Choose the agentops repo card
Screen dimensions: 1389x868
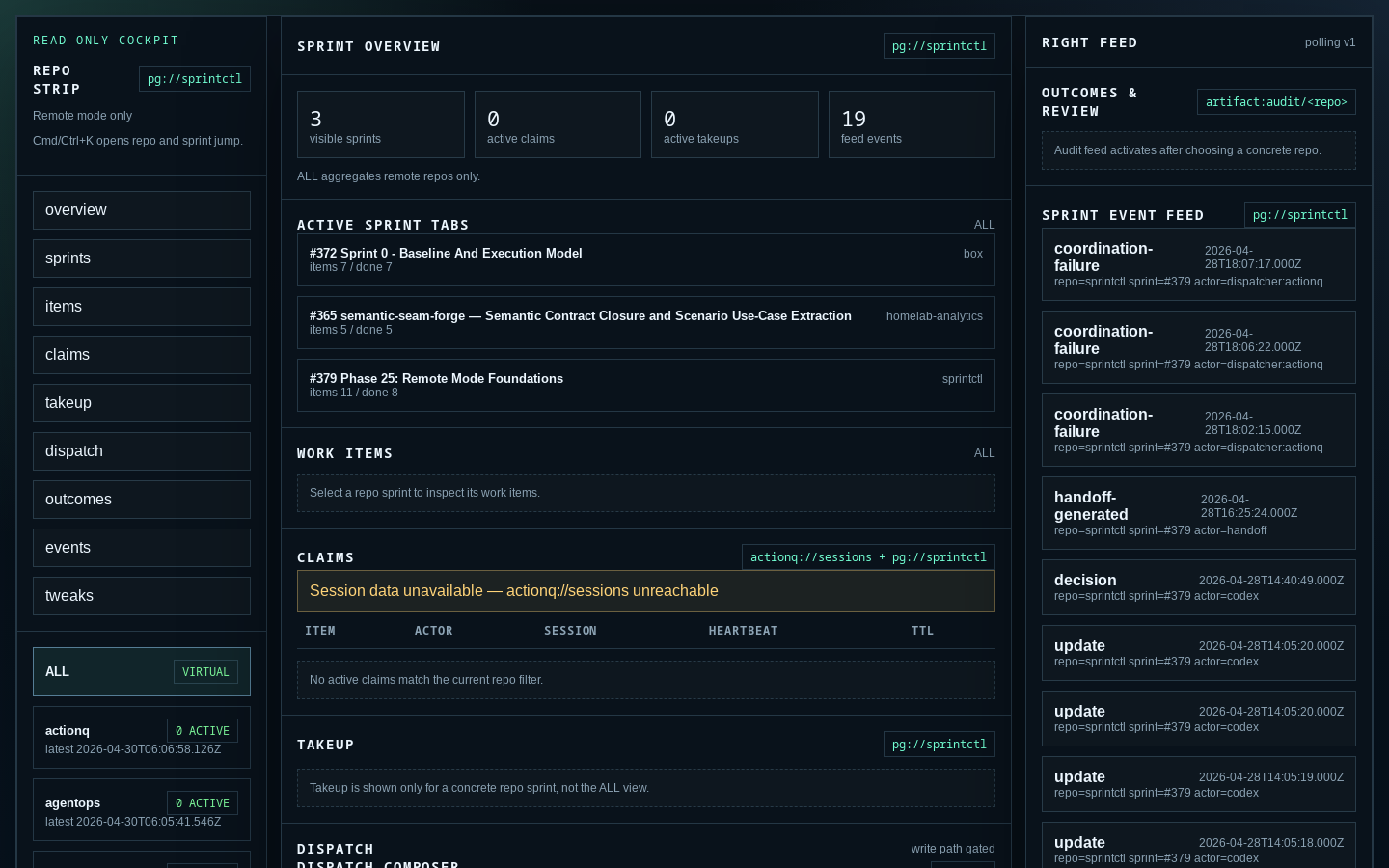tap(142, 810)
